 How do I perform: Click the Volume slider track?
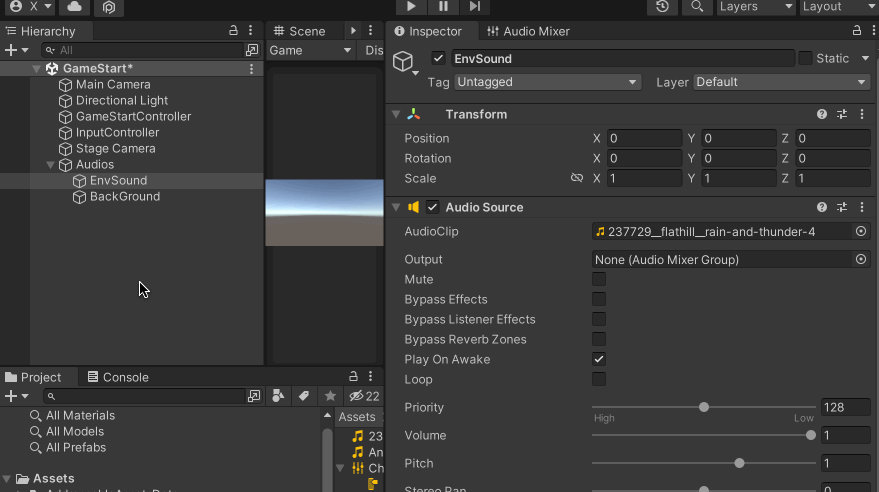pyautogui.click(x=700, y=435)
